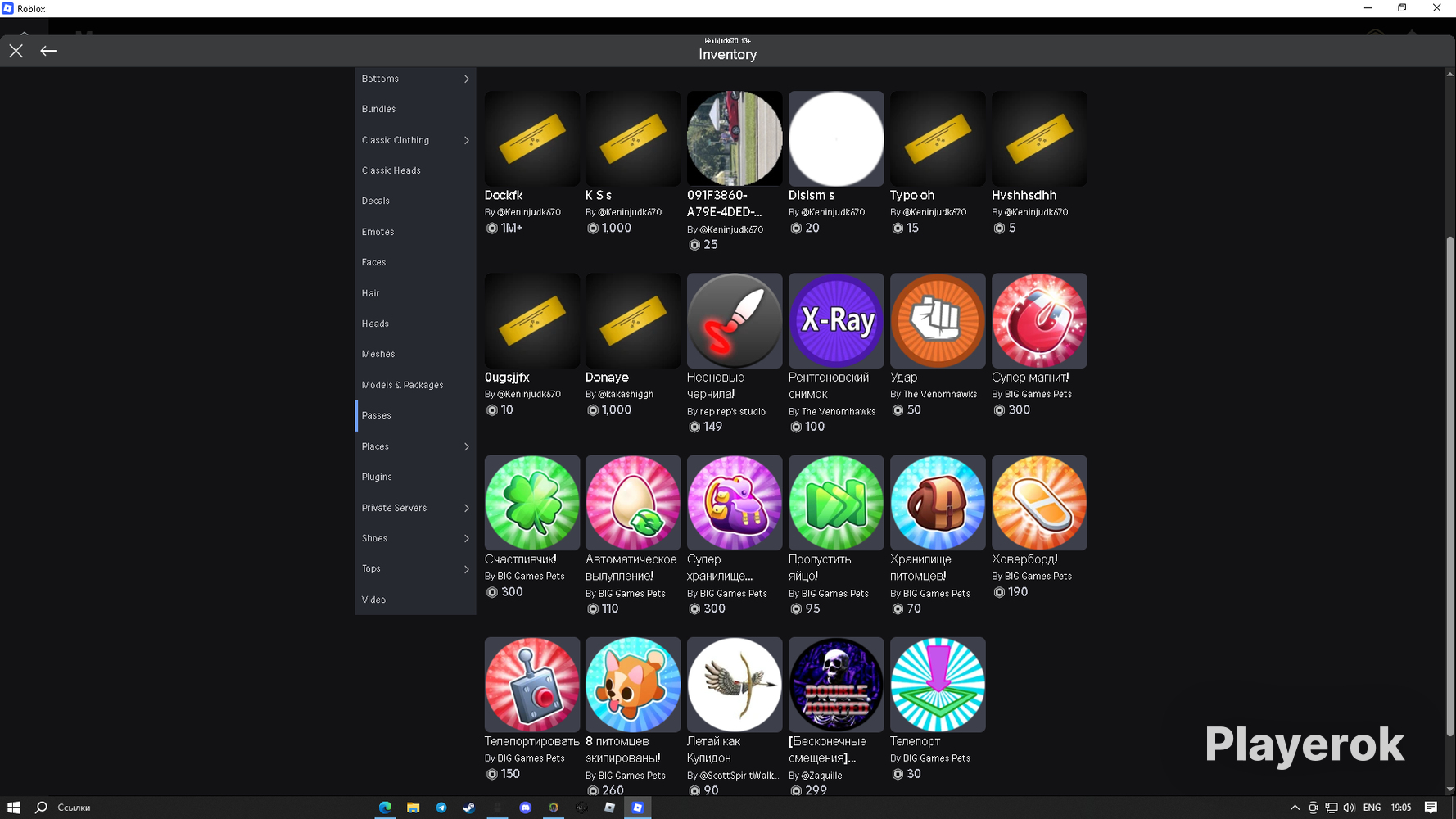
Task: Open the Dockfk pass ticket icon
Action: [532, 138]
